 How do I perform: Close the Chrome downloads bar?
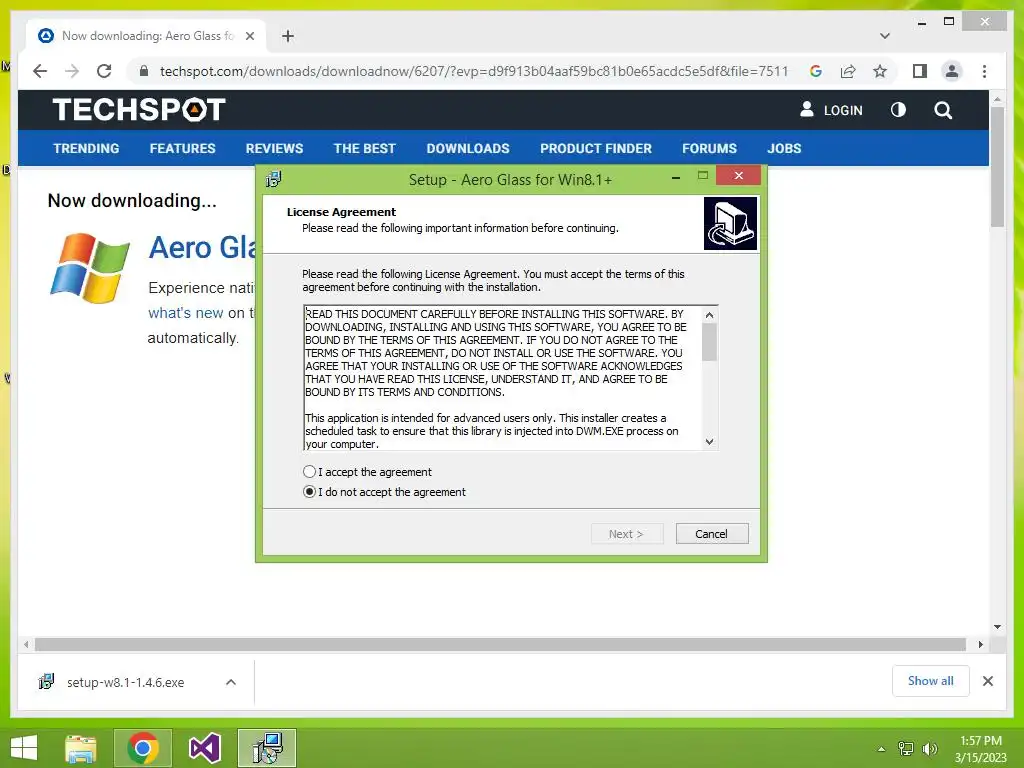(987, 681)
